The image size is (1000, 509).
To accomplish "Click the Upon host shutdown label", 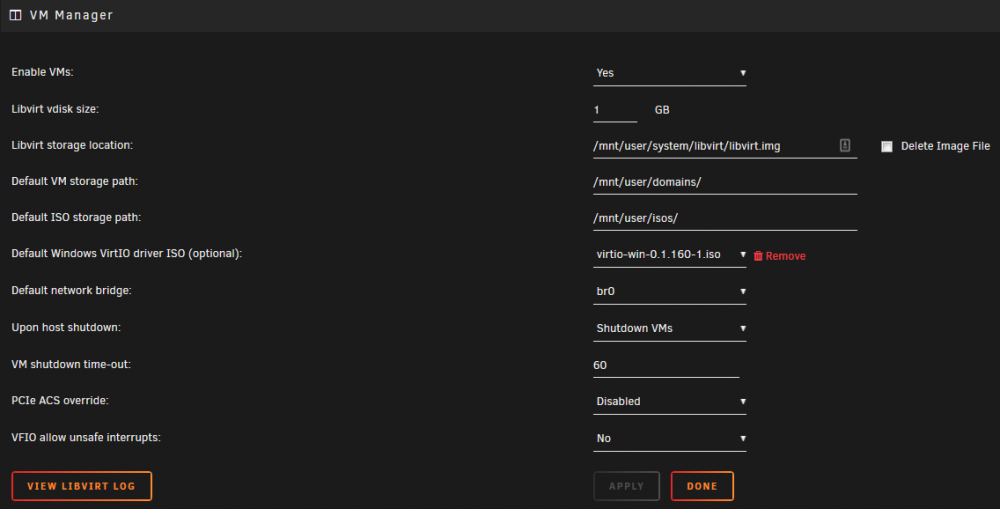I will coord(66,327).
